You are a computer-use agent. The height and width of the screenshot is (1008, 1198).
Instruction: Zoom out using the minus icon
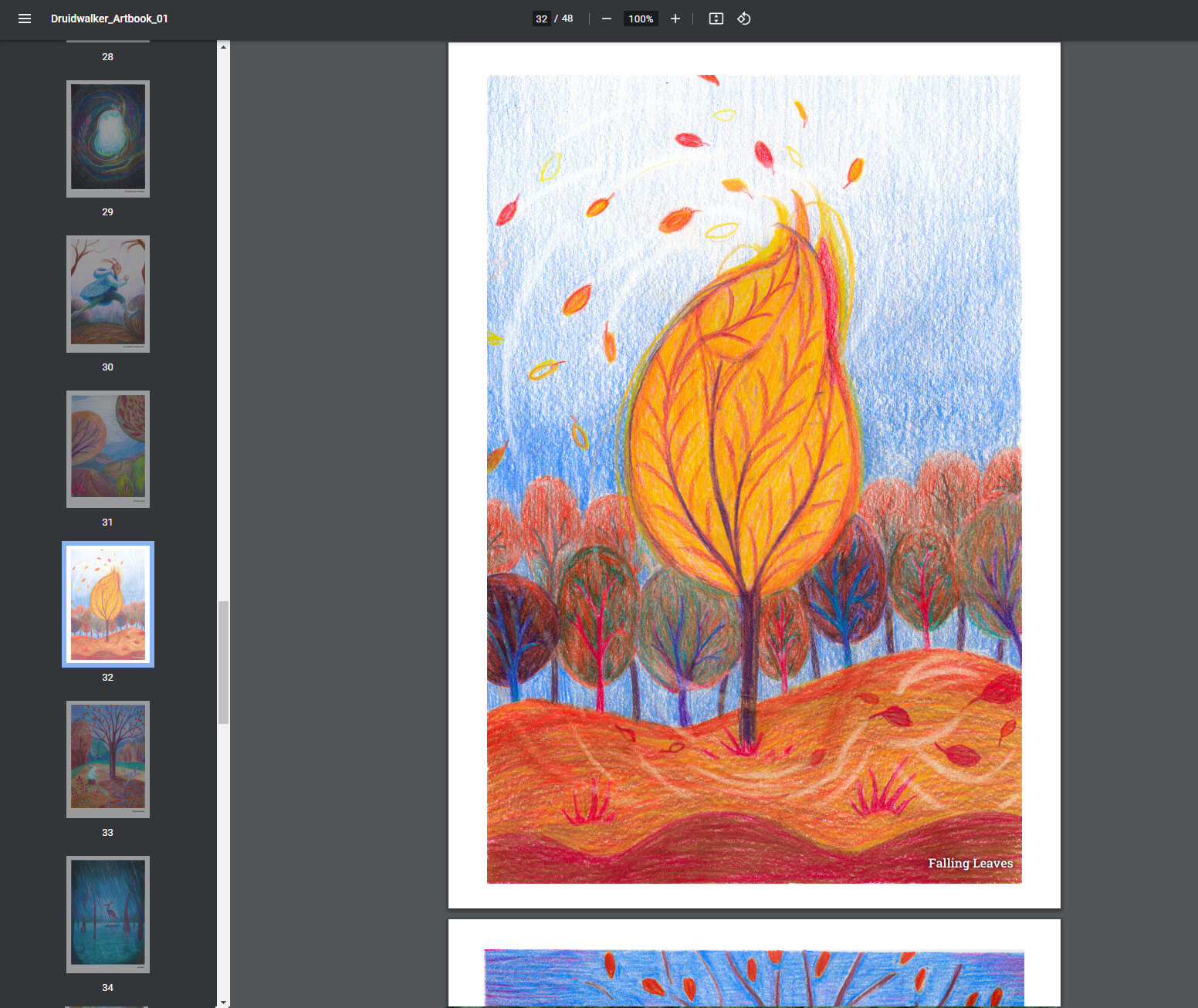tap(606, 19)
